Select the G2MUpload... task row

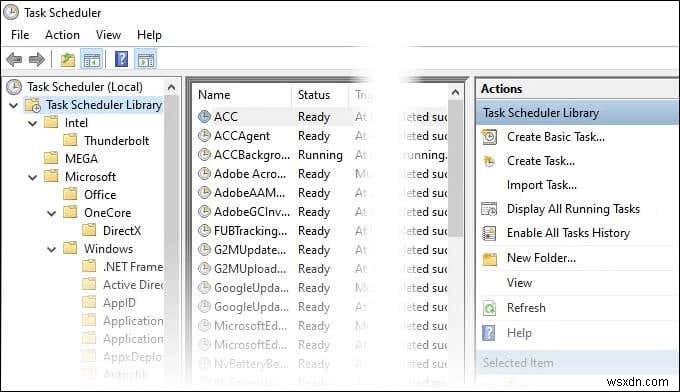pos(322,269)
